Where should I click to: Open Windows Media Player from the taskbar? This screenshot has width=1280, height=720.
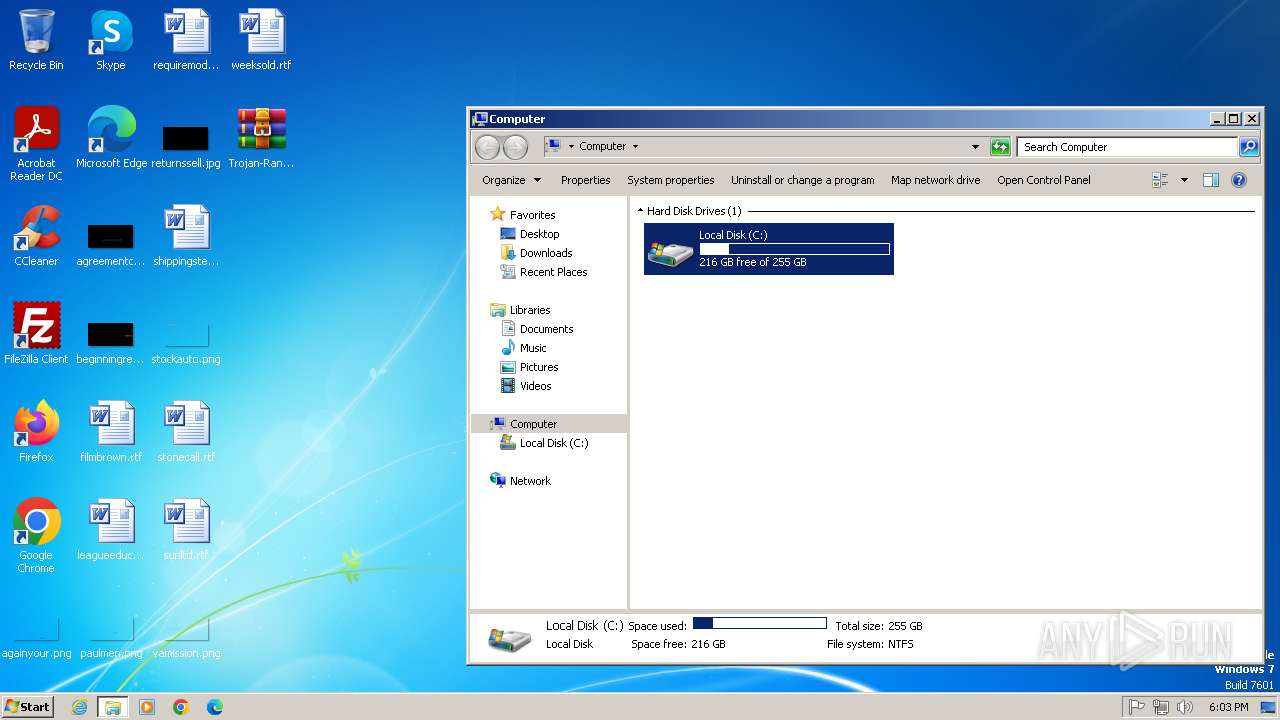point(147,707)
